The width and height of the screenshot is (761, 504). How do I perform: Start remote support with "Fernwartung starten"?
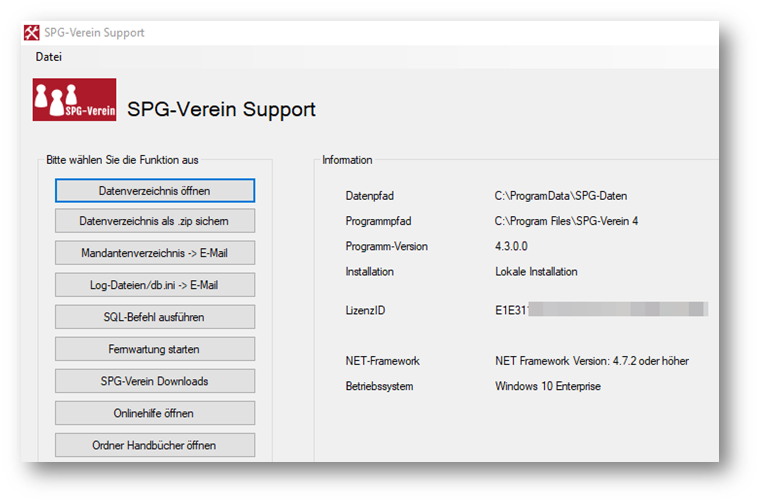click(x=155, y=349)
